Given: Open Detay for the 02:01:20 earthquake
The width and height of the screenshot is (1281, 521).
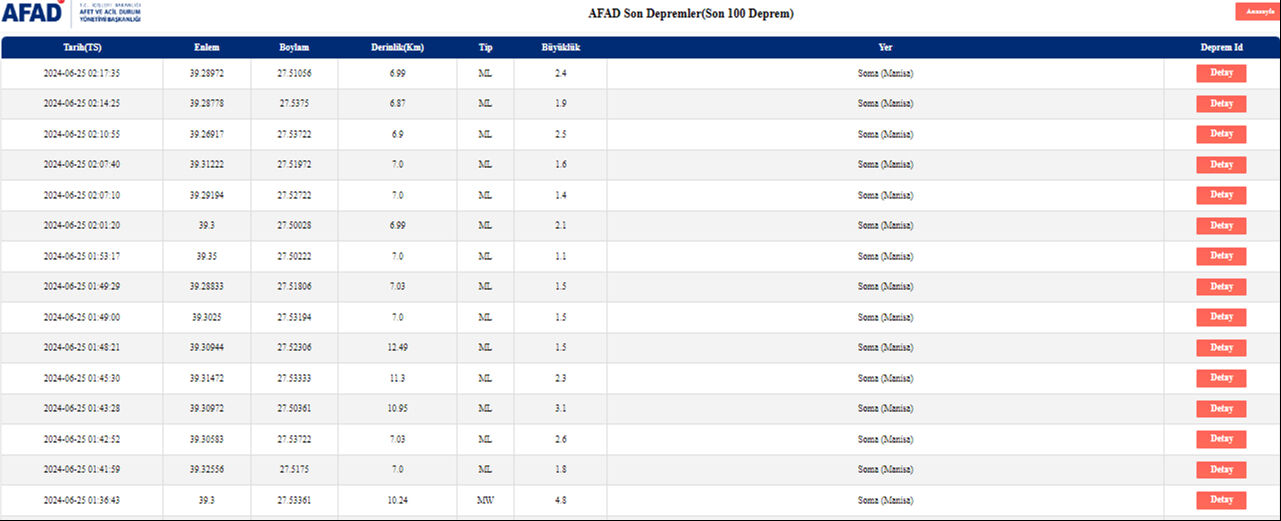Looking at the screenshot, I should pos(1221,225).
